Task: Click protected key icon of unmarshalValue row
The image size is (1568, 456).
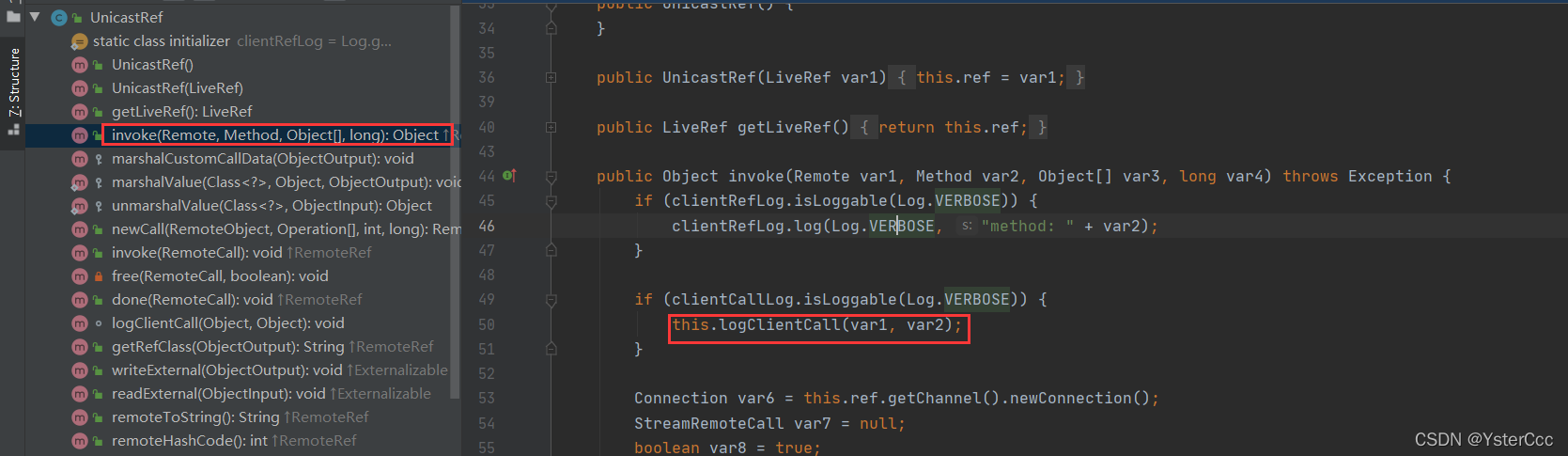Action: click(99, 206)
